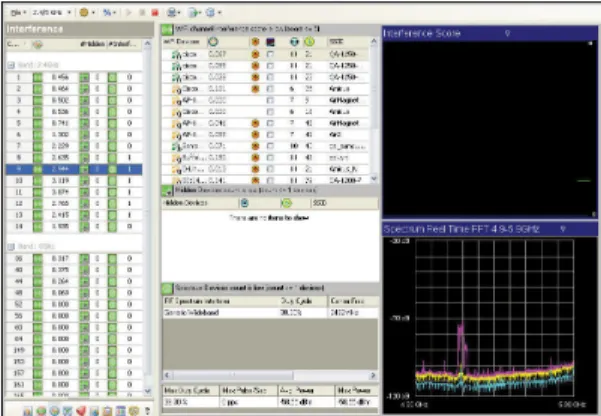Check the box in the first WiFi device row

point(270,54)
